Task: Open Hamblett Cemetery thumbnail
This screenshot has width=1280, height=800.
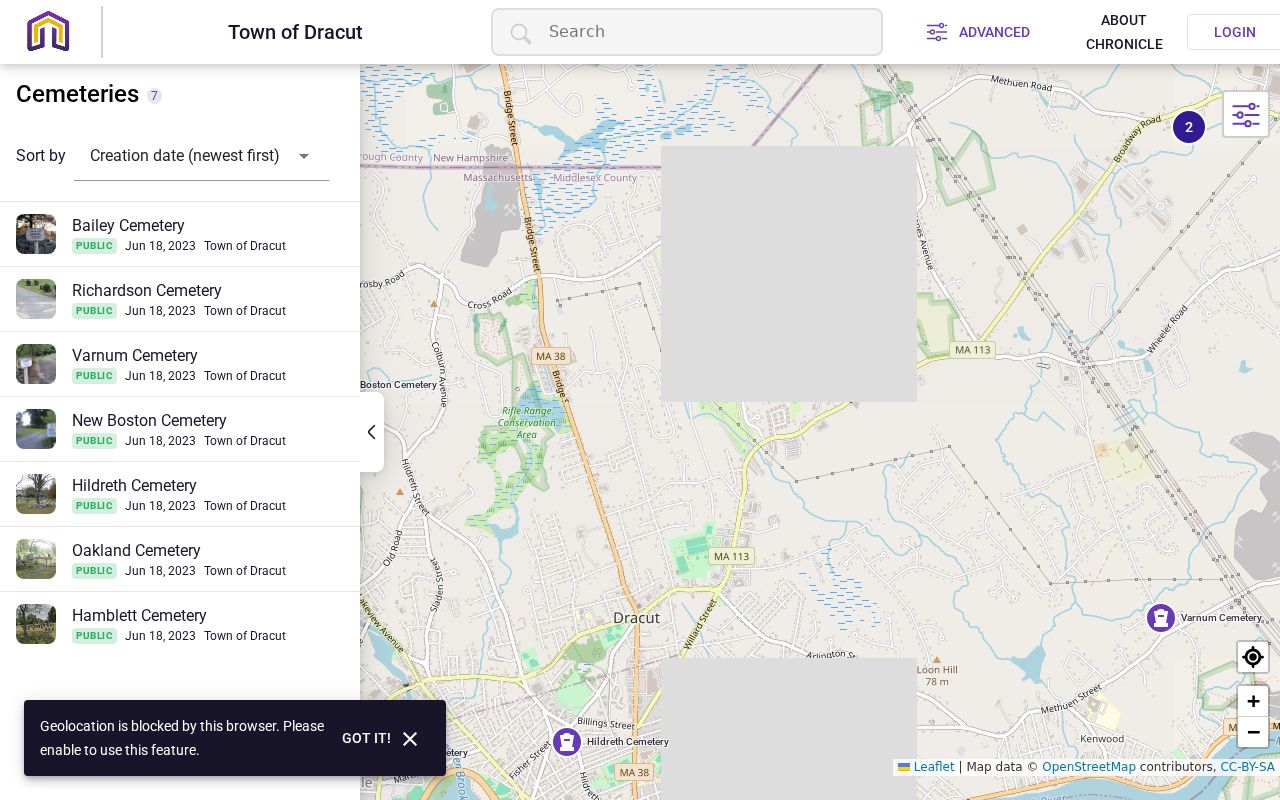Action: pyautogui.click(x=36, y=624)
